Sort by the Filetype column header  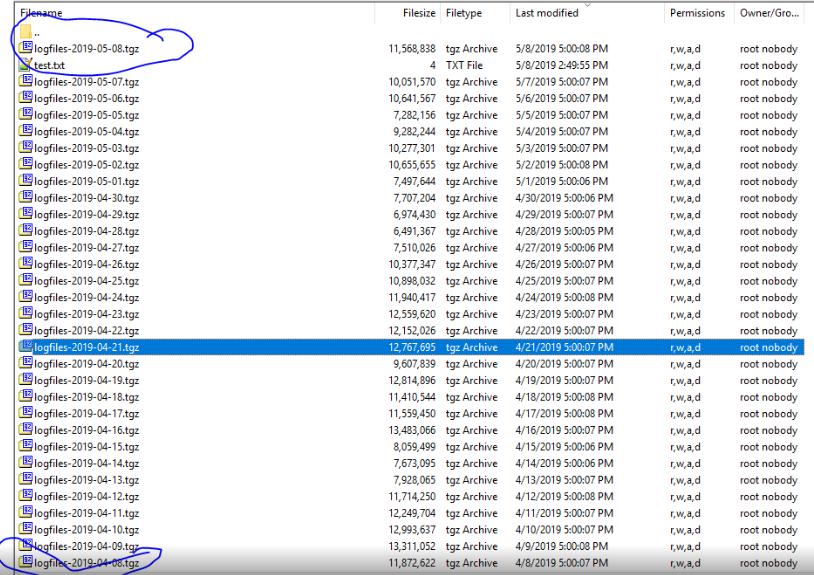pos(464,13)
